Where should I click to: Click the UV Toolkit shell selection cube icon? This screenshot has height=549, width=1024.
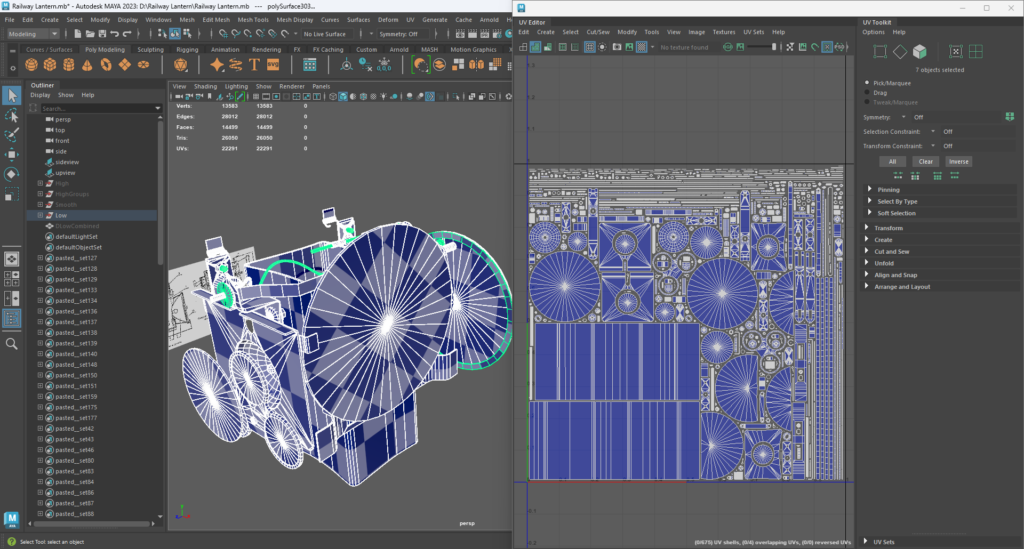point(919,51)
